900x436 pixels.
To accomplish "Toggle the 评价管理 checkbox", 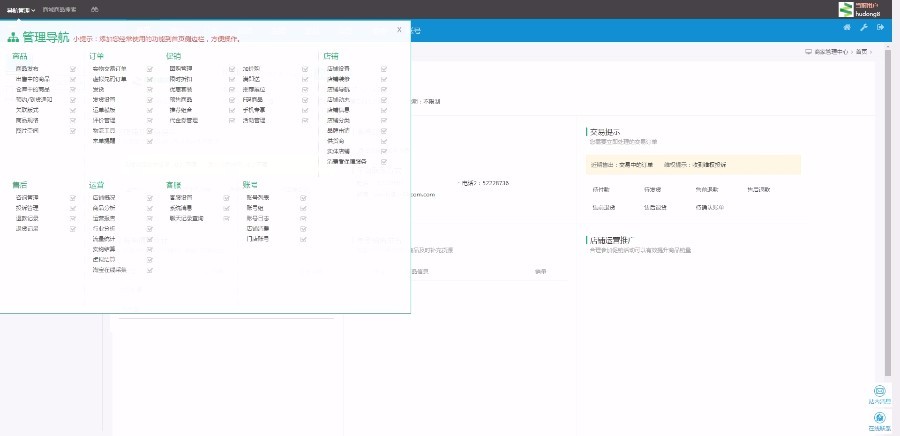I will 150,120.
